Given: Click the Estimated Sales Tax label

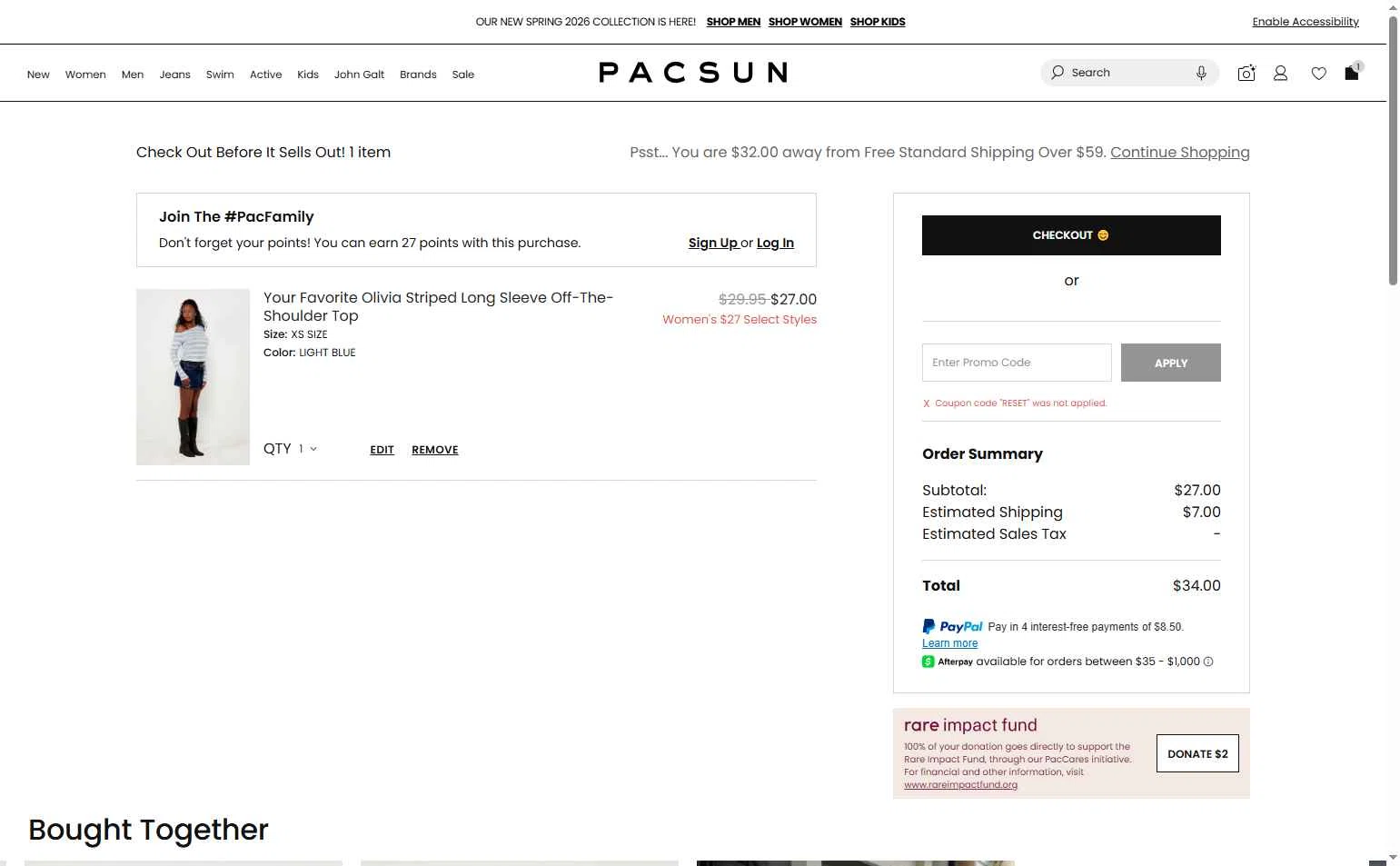Looking at the screenshot, I should coord(994,534).
